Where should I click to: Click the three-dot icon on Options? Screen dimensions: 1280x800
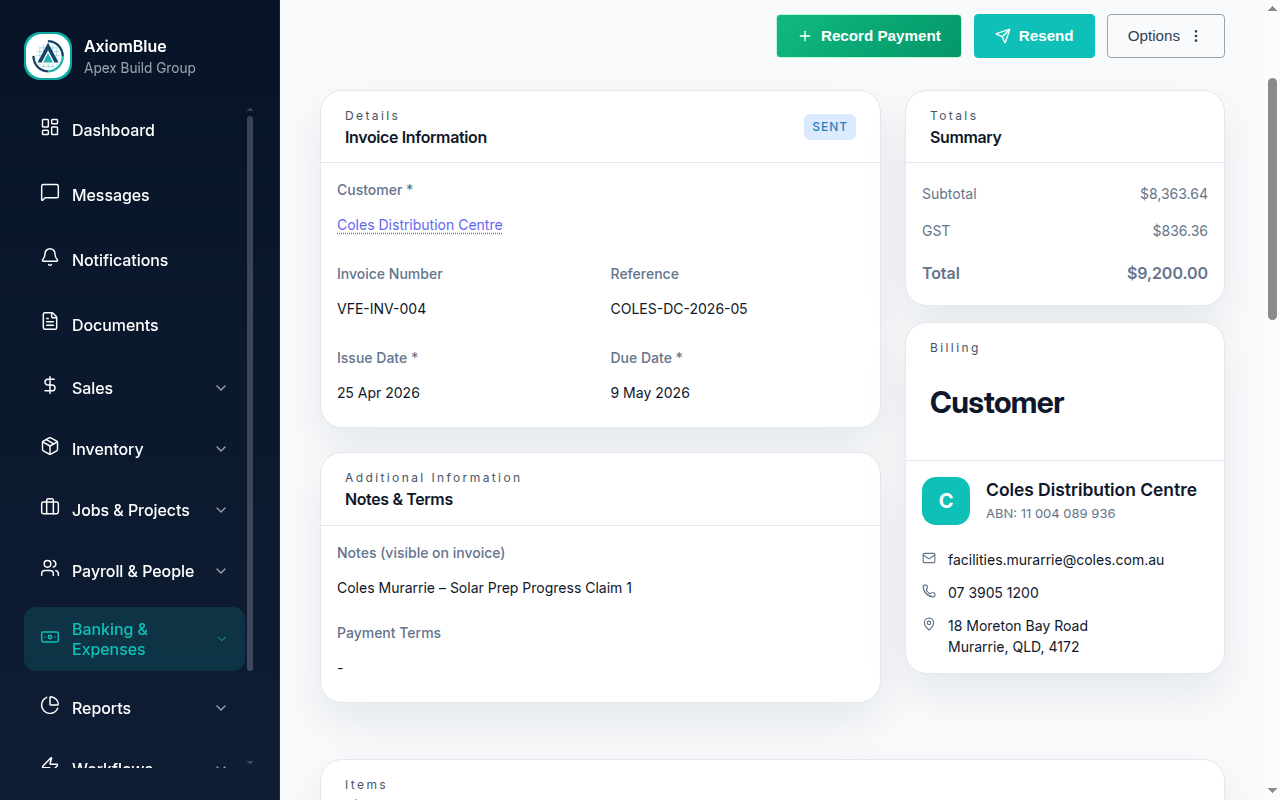click(1196, 36)
